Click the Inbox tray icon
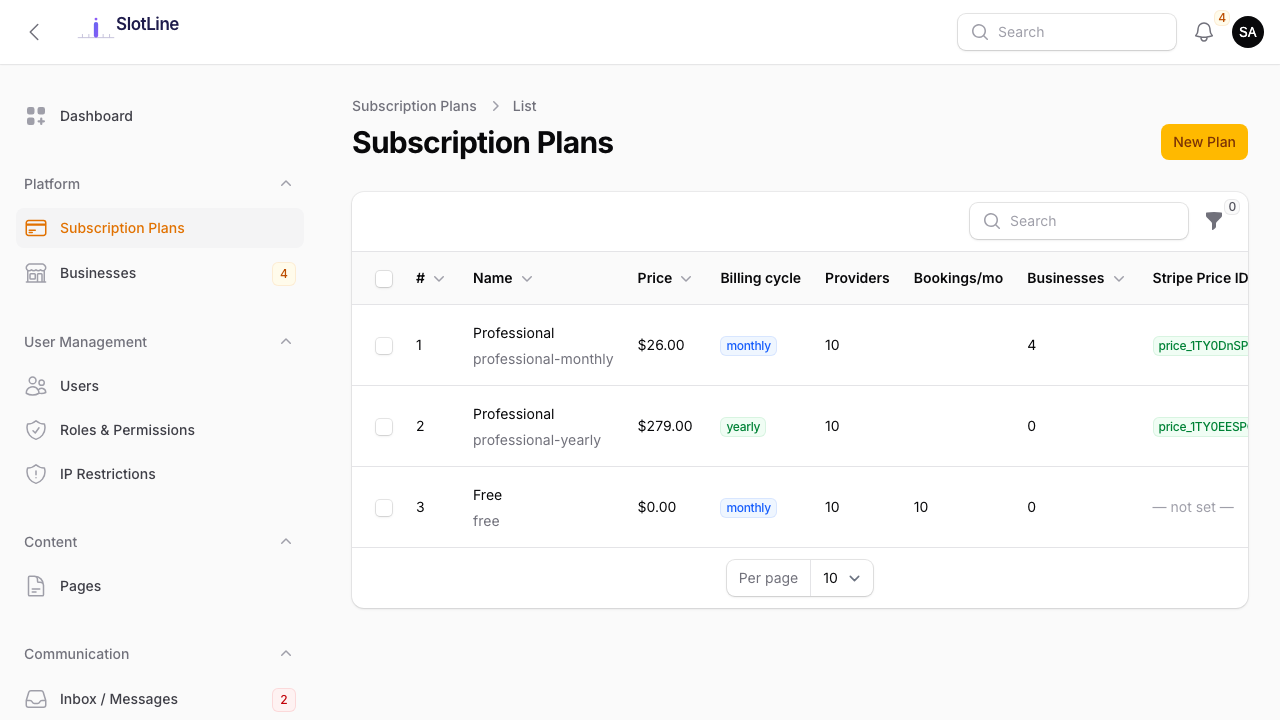This screenshot has height=720, width=1280. 36,699
